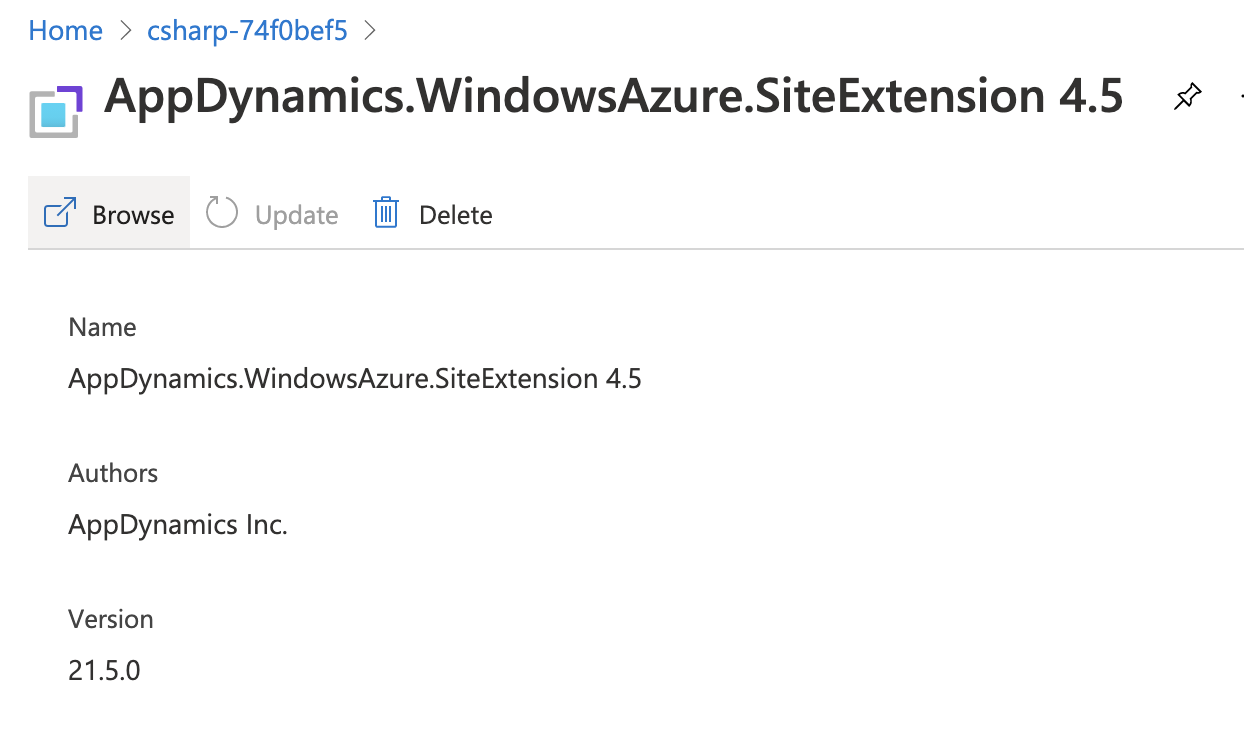Image resolution: width=1244 pixels, height=744 pixels.
Task: Select the AppDynamics.WindowsAzure.SiteExtension 4.5 page title
Action: tap(614, 96)
